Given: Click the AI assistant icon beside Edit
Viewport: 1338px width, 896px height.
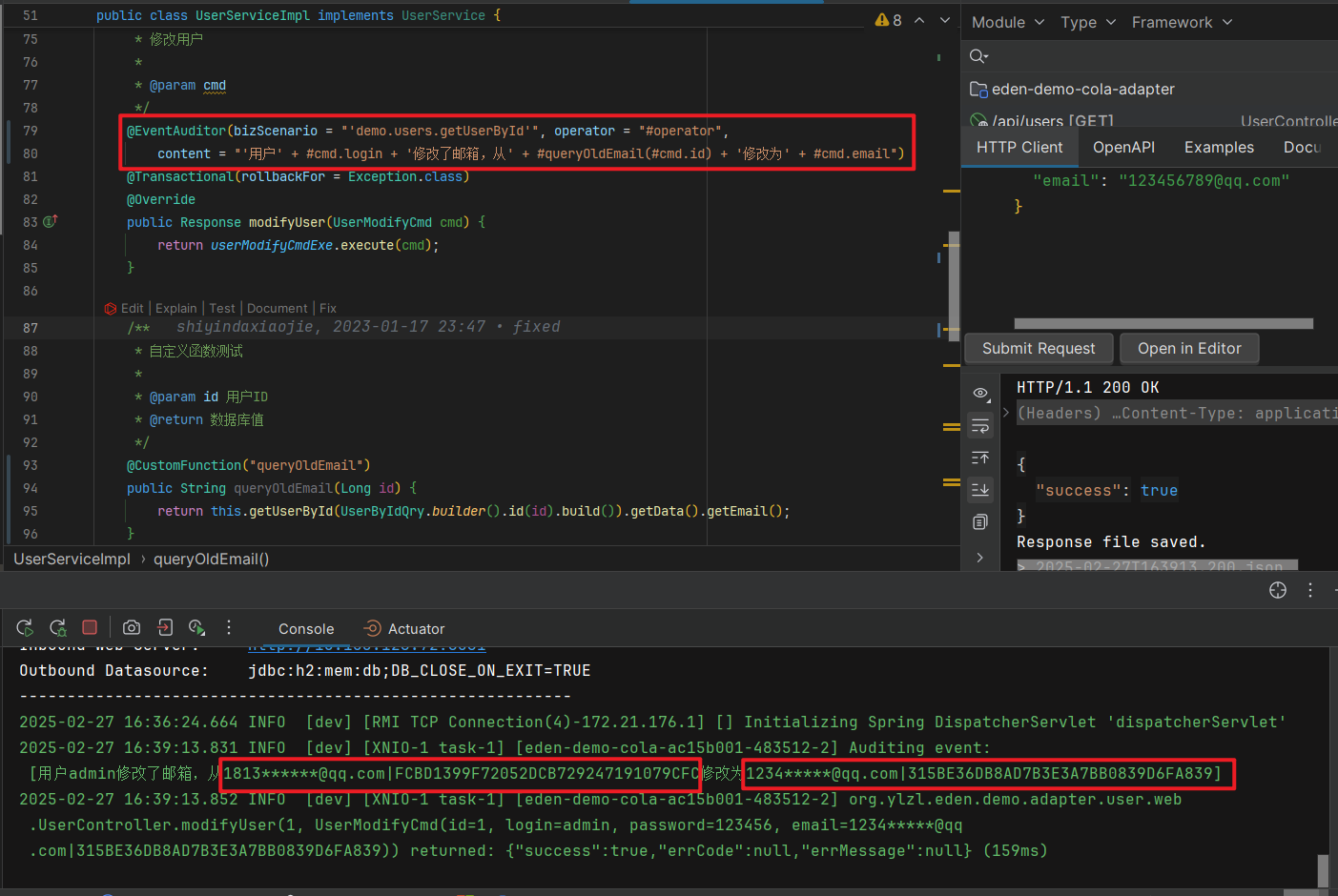Looking at the screenshot, I should click(x=111, y=308).
